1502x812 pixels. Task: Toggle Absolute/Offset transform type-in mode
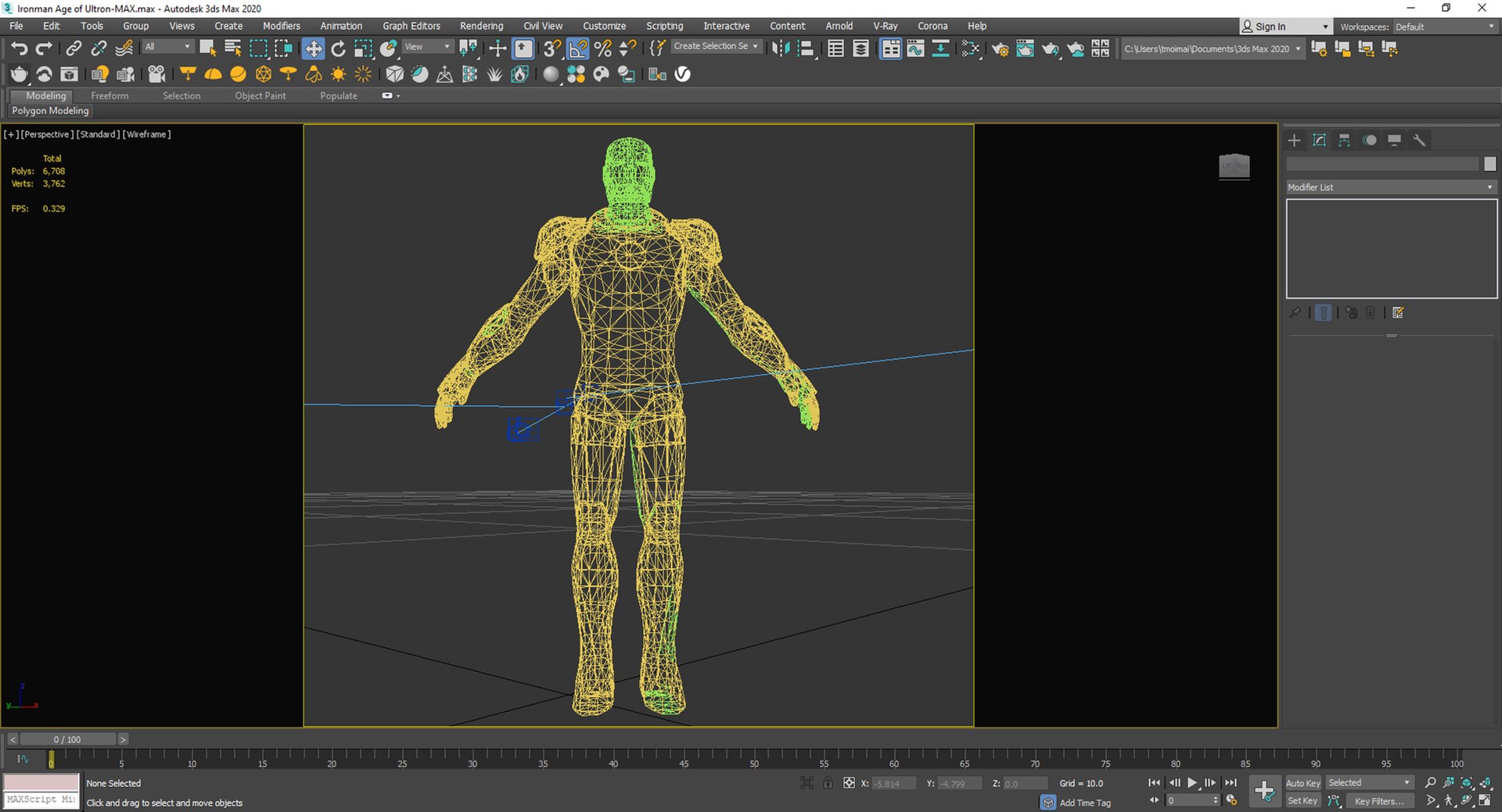(849, 783)
